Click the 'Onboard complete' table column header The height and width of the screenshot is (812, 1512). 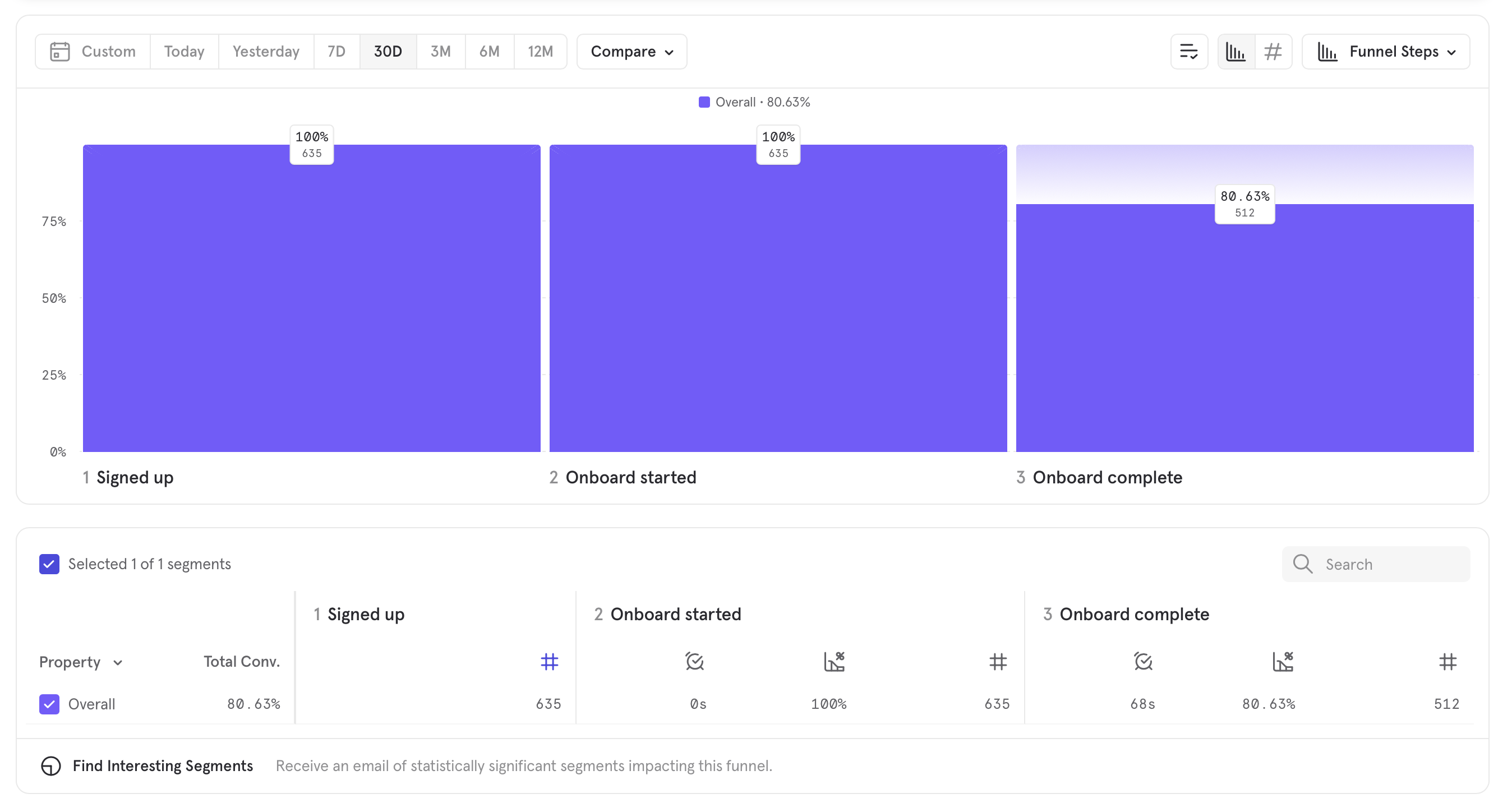coord(1126,614)
